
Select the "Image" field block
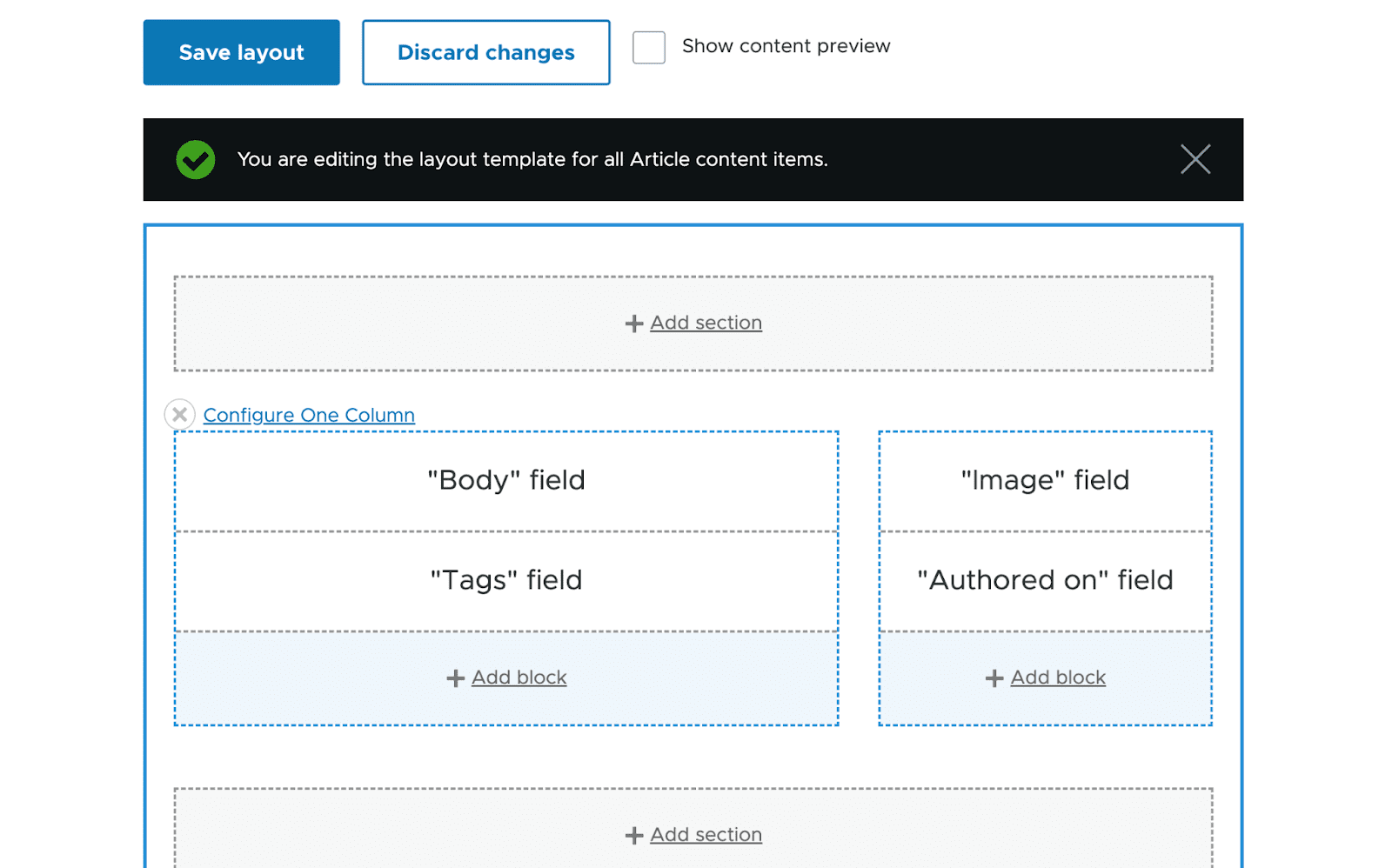point(1045,480)
